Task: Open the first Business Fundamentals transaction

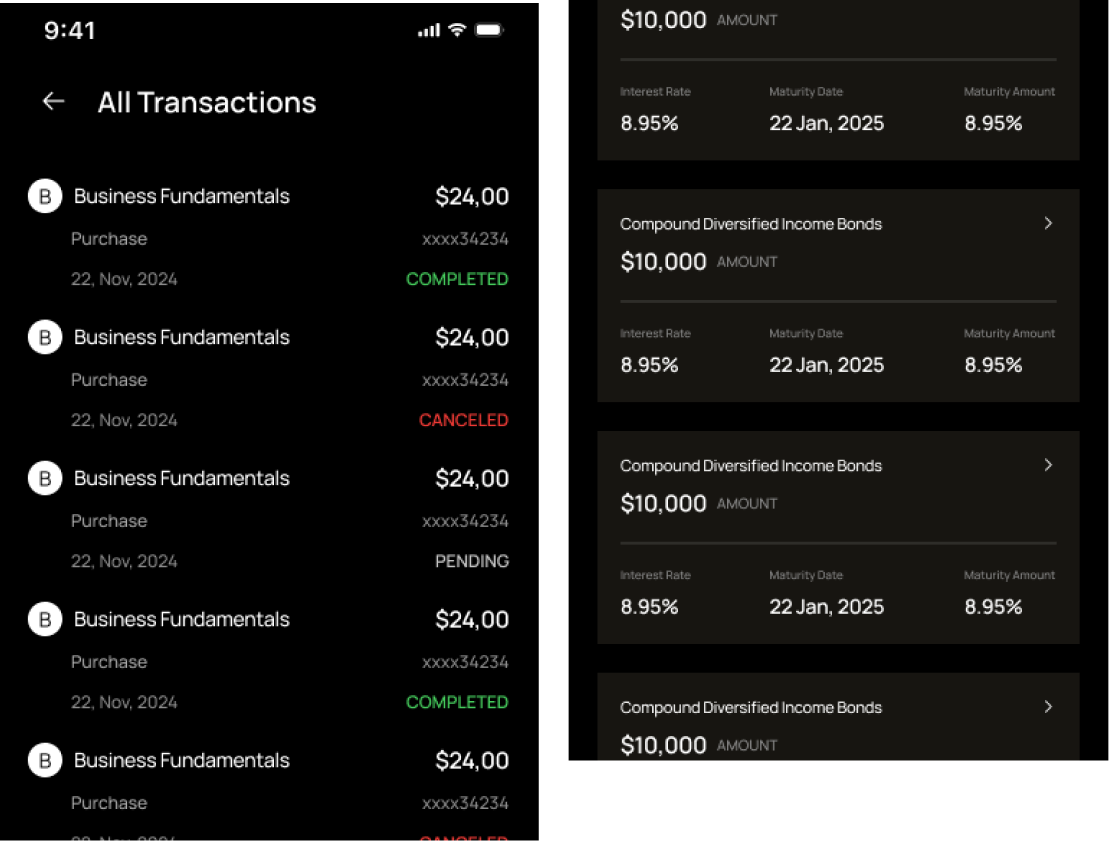Action: coord(269,237)
